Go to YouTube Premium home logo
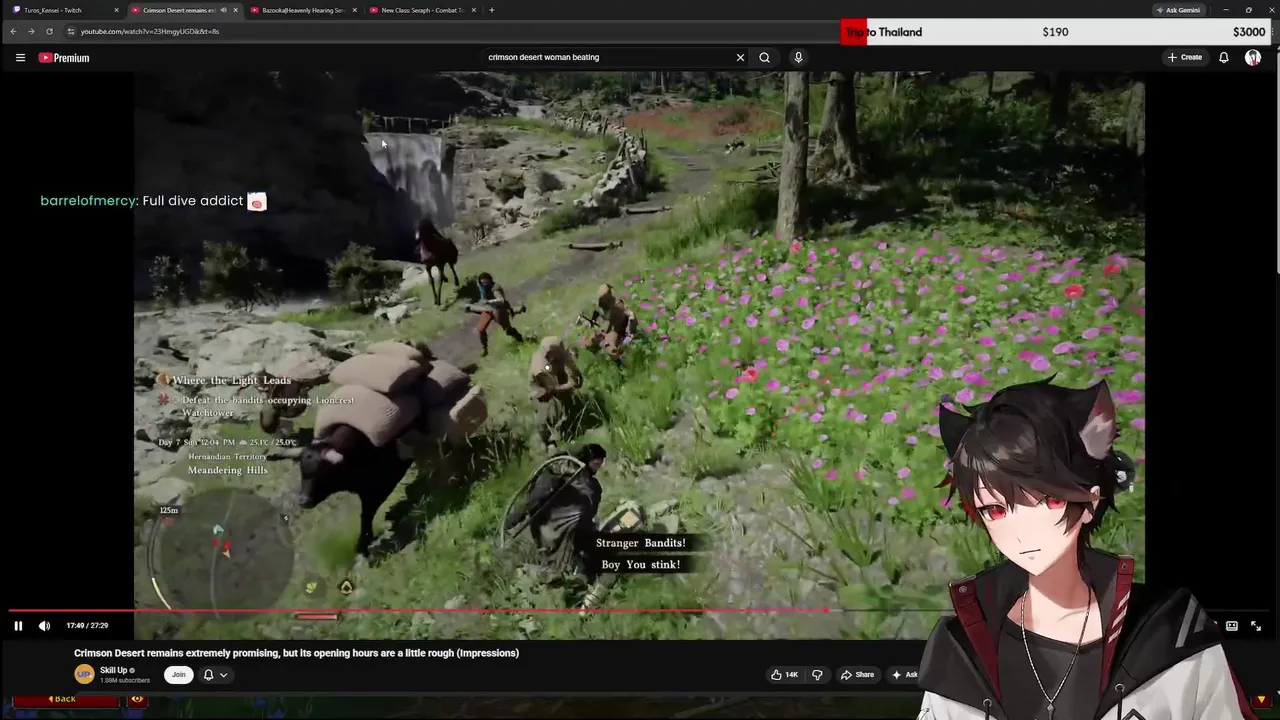Viewport: 1280px width, 720px height. 64,58
